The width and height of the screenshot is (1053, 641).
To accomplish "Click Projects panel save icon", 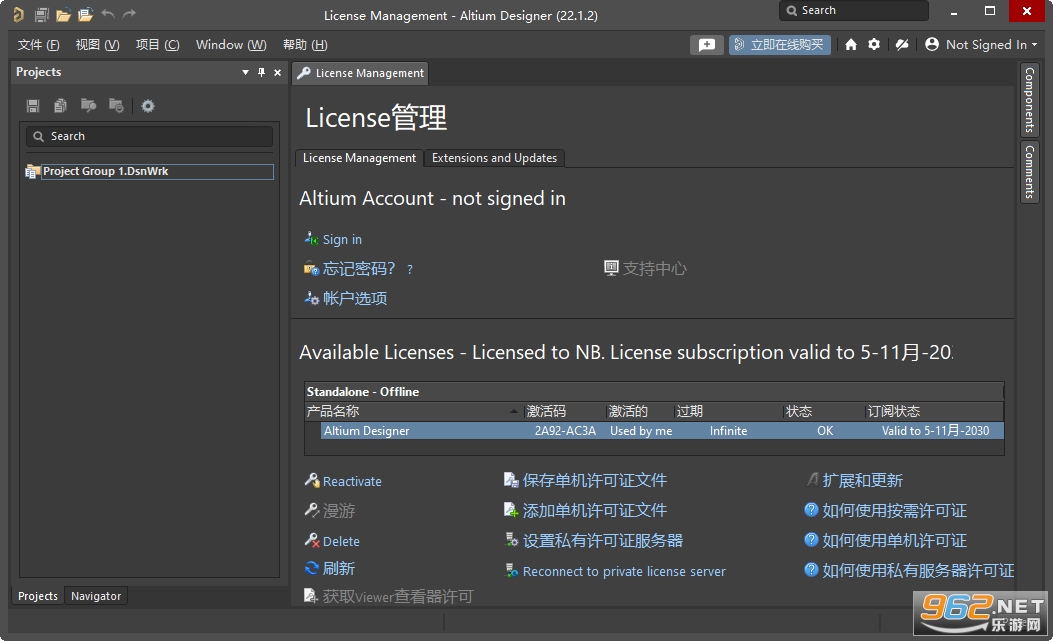I will point(33,105).
